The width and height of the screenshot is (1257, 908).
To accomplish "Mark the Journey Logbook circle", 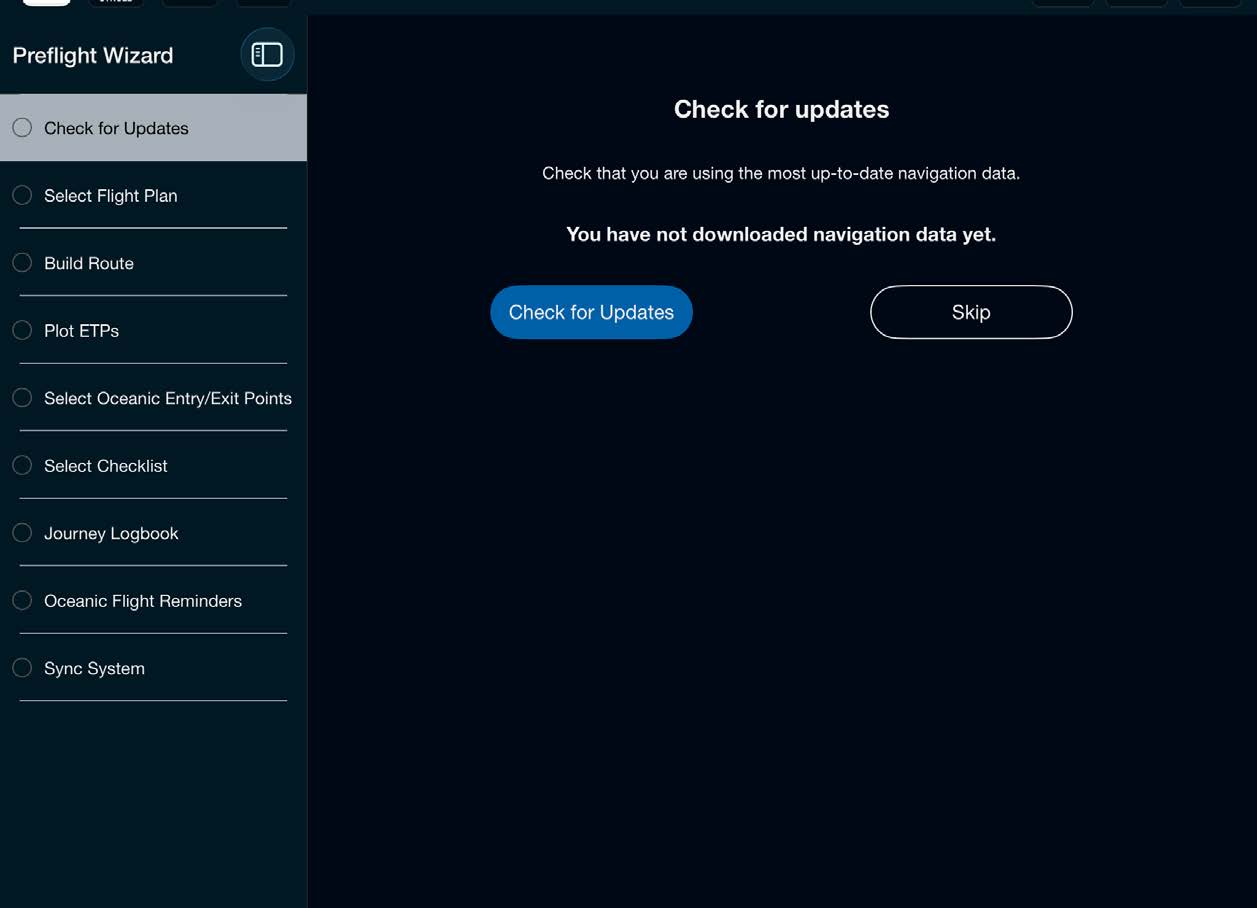I will (x=22, y=533).
